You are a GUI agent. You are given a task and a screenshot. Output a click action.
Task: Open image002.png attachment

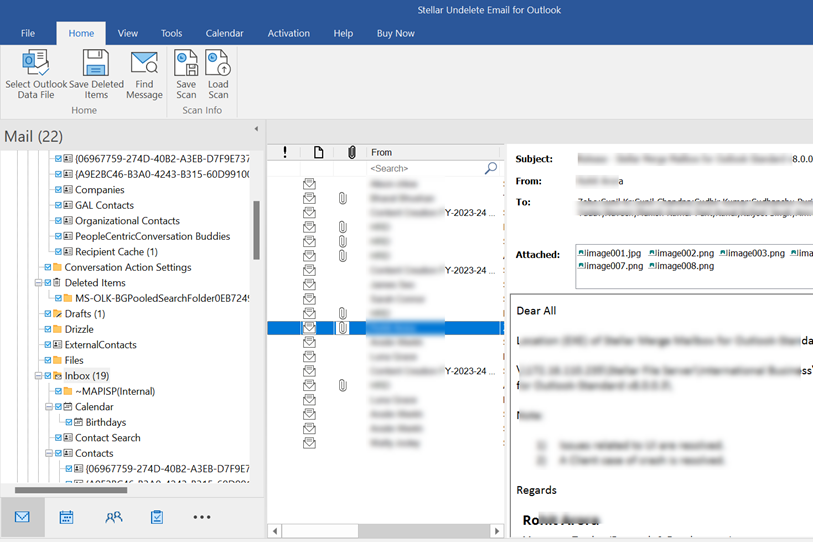click(x=681, y=253)
